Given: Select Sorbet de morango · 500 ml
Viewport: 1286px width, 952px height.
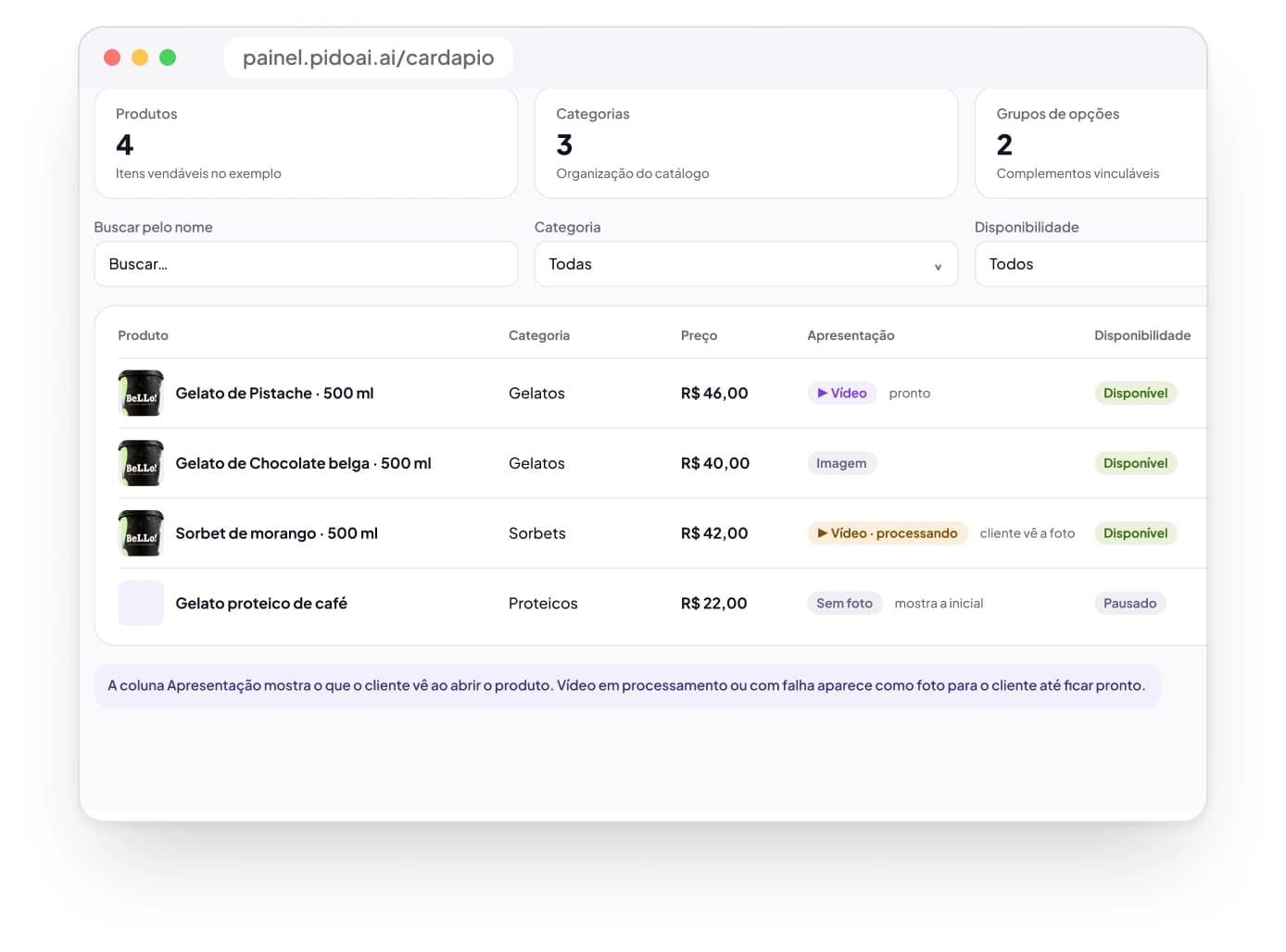Looking at the screenshot, I should coord(276,533).
